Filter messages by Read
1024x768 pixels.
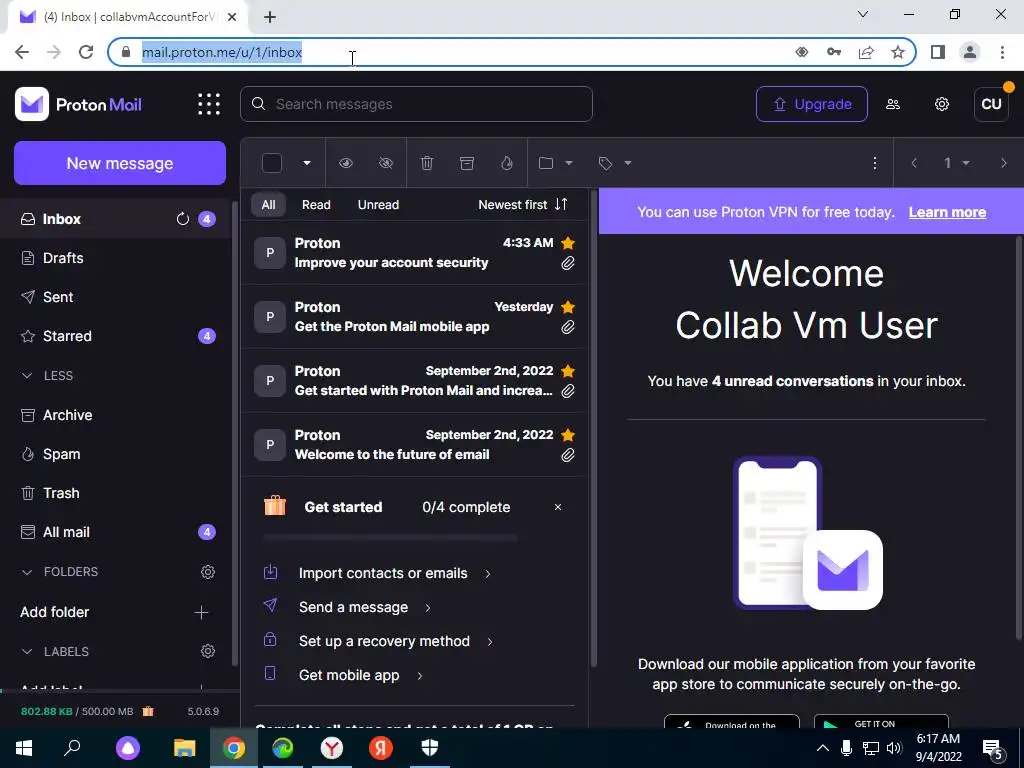pyautogui.click(x=316, y=204)
